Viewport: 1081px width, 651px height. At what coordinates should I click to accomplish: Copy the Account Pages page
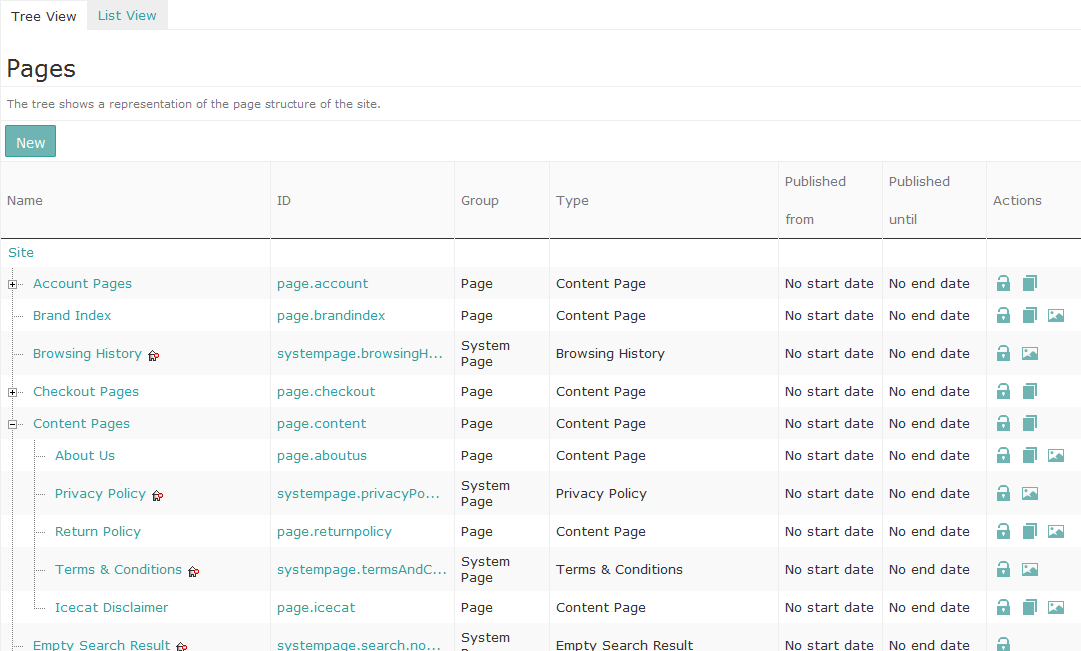(x=1030, y=283)
